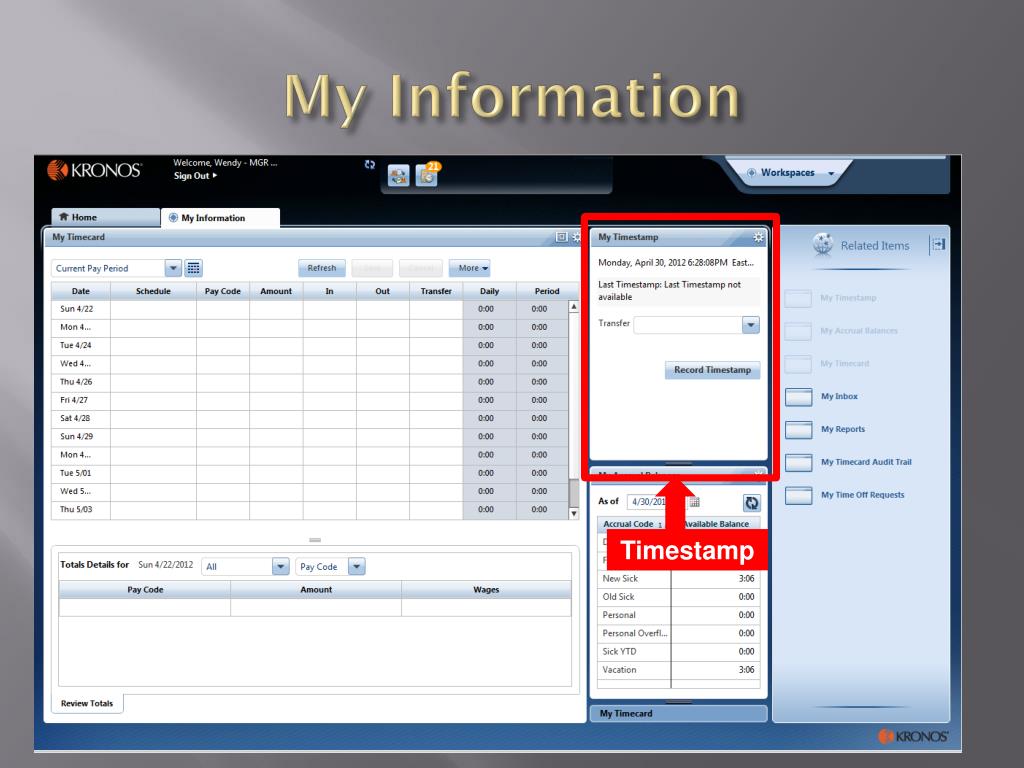Open My Time Off Requests link
The image size is (1024, 768).
tap(863, 494)
